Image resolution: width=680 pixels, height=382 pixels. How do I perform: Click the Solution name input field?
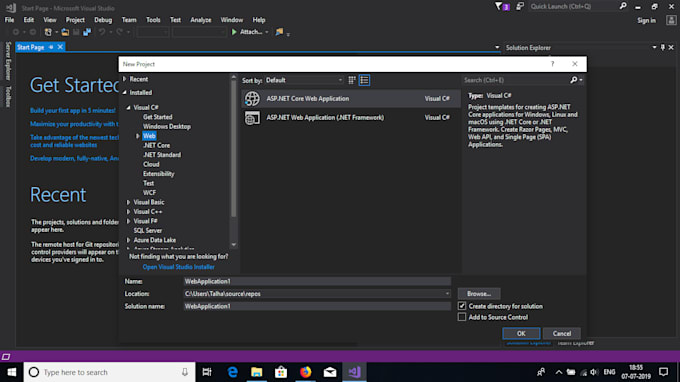click(x=317, y=306)
